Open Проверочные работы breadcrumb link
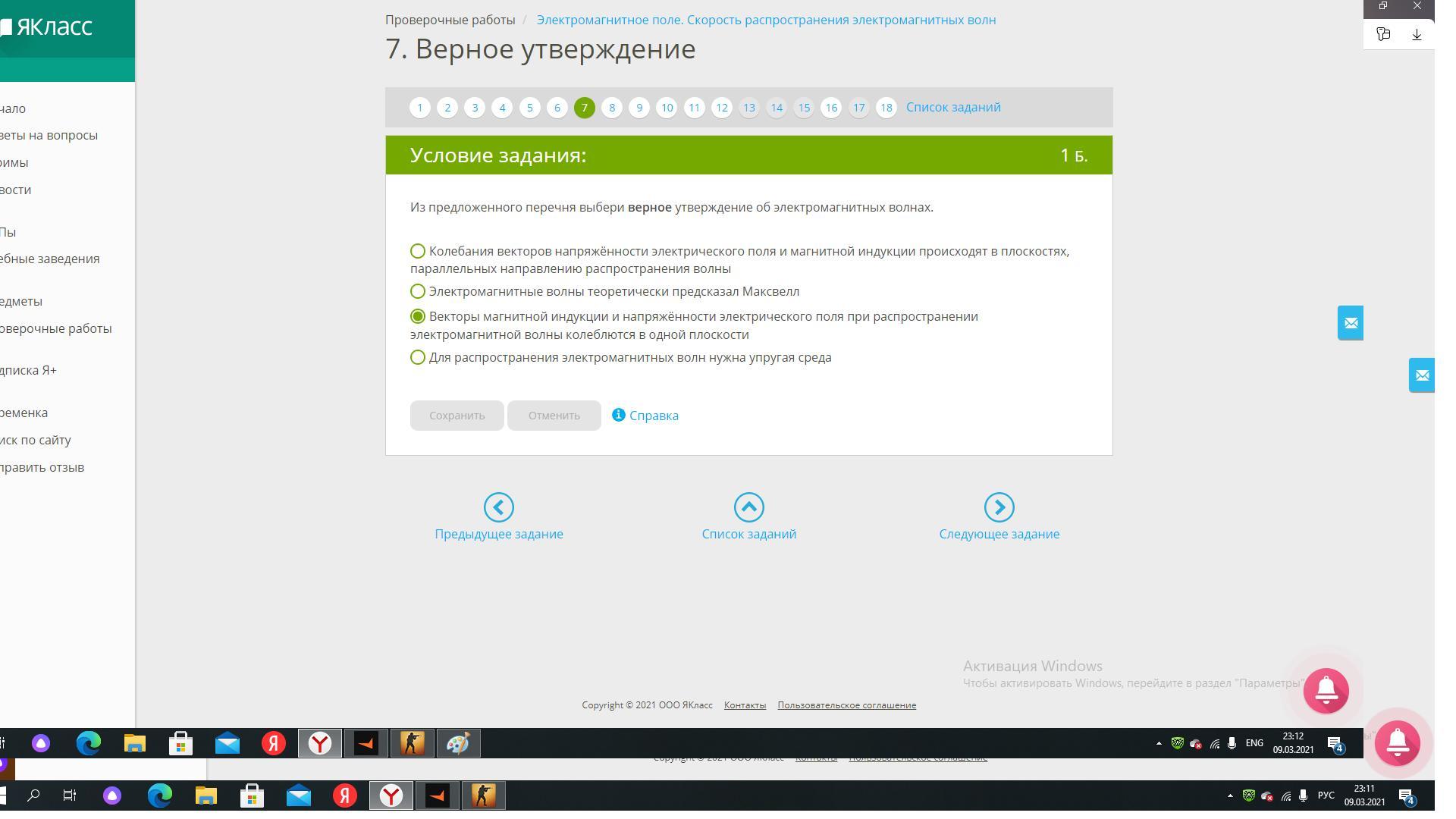The height and width of the screenshot is (819, 1456). point(450,20)
